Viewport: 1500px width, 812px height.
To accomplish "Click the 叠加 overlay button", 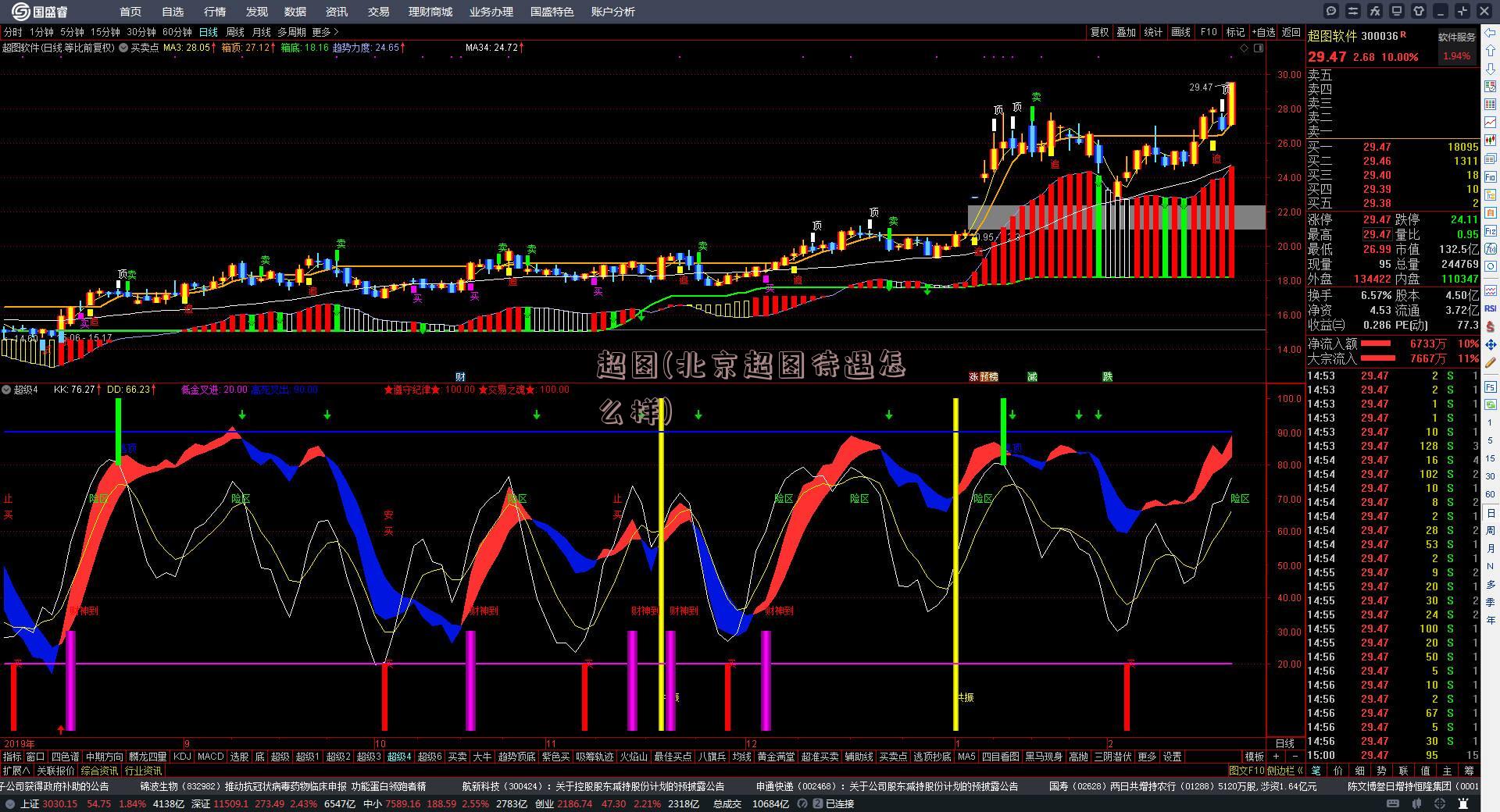I will [x=1126, y=32].
